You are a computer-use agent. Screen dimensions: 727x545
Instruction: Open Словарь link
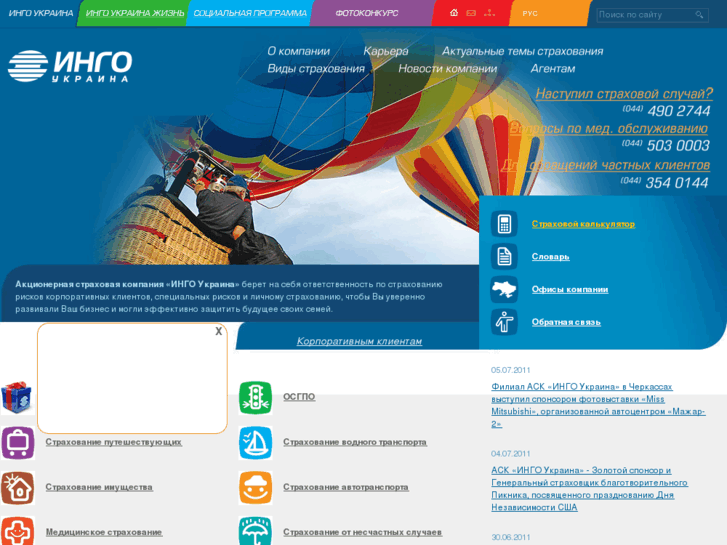tap(550, 256)
